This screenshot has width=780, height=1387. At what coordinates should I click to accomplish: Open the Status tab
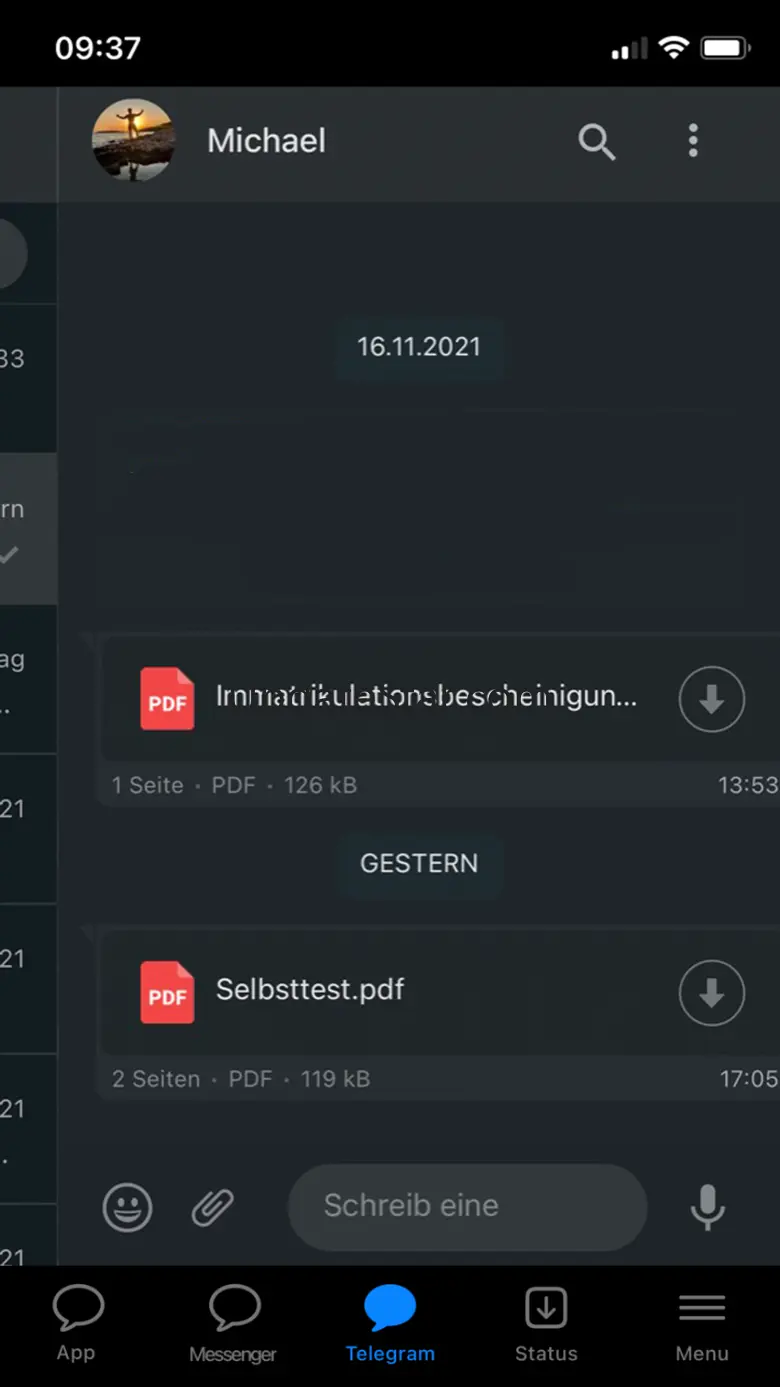[x=546, y=1324]
